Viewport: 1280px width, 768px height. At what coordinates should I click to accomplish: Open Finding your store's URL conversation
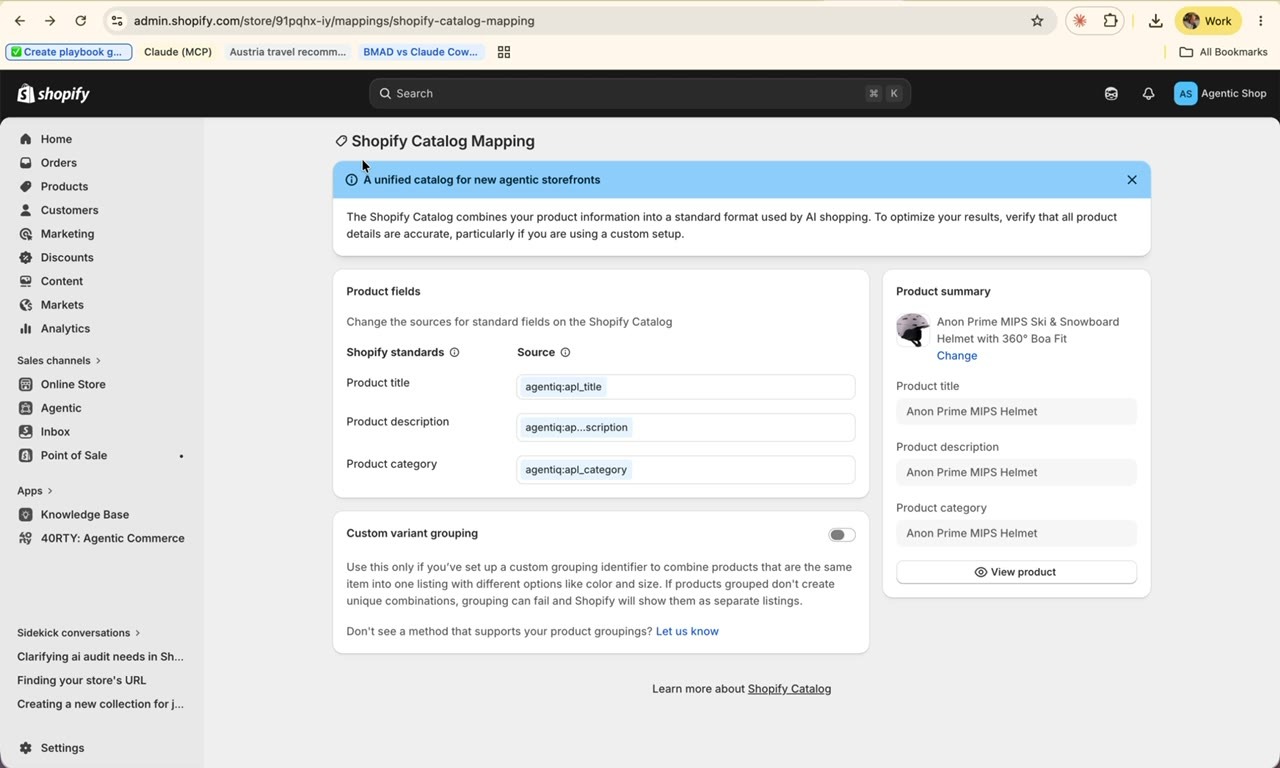pyautogui.click(x=82, y=680)
